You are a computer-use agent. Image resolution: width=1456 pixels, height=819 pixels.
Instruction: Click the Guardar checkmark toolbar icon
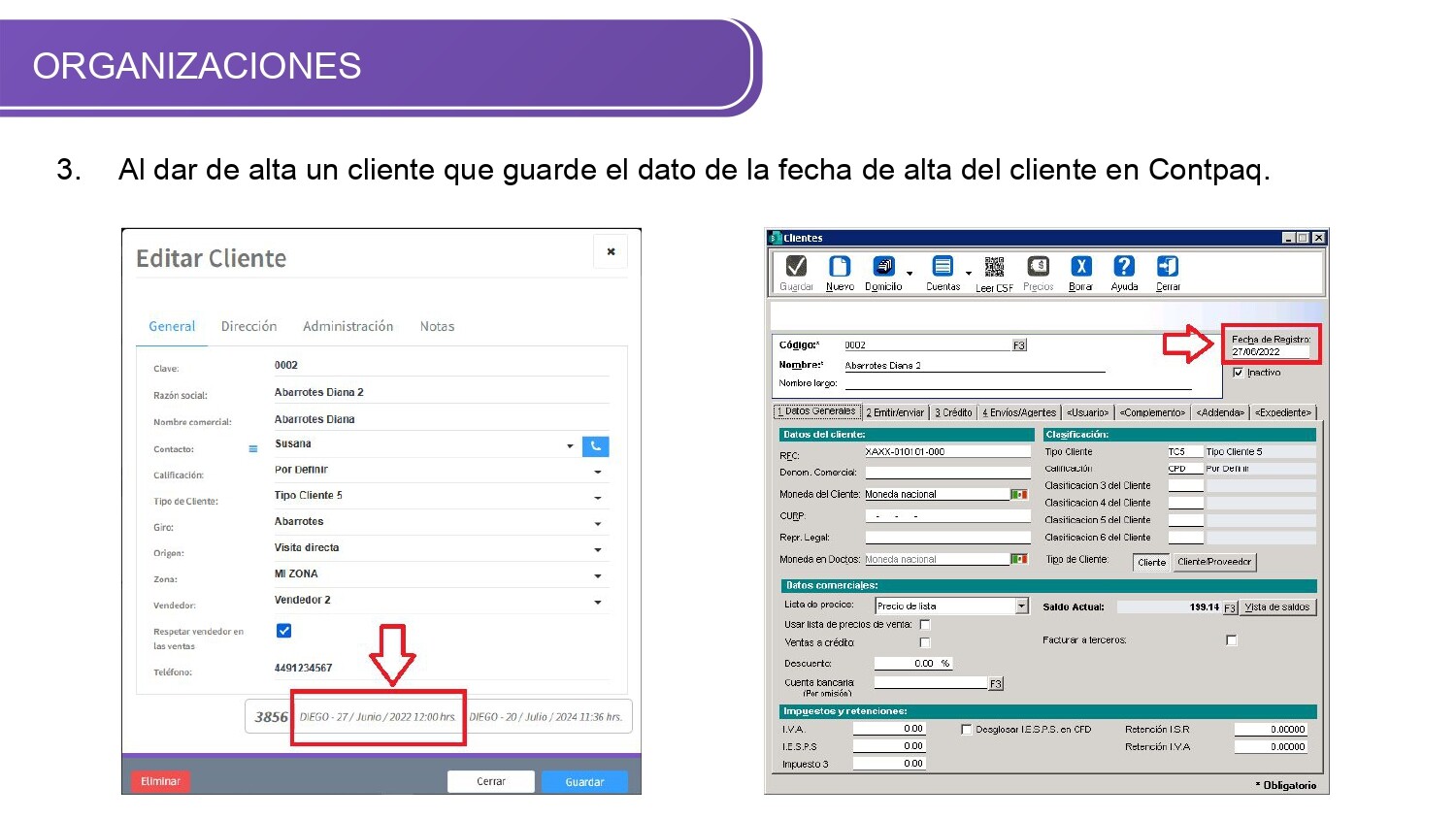pos(796,267)
